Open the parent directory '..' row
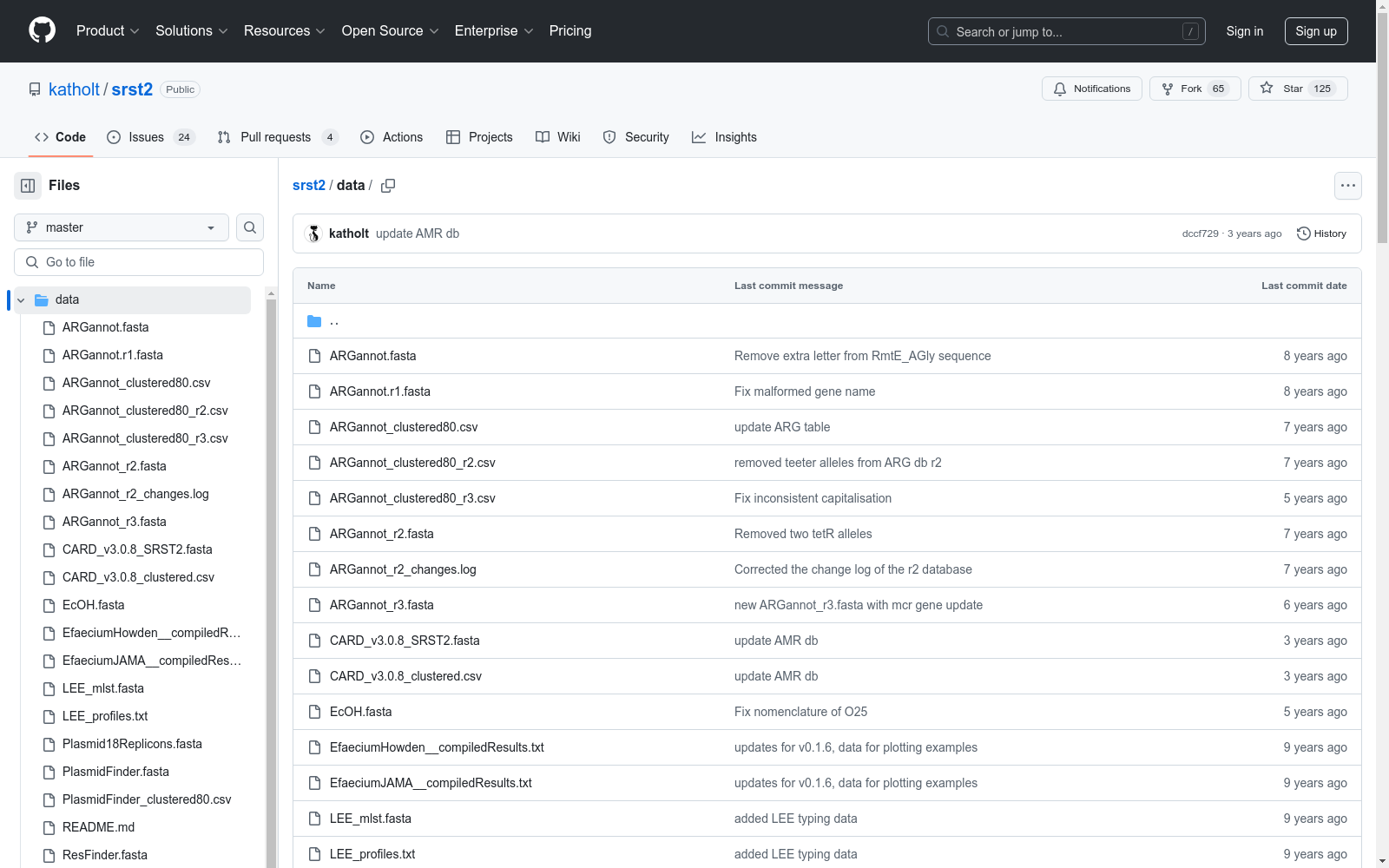Image resolution: width=1389 pixels, height=868 pixels. coord(826,321)
